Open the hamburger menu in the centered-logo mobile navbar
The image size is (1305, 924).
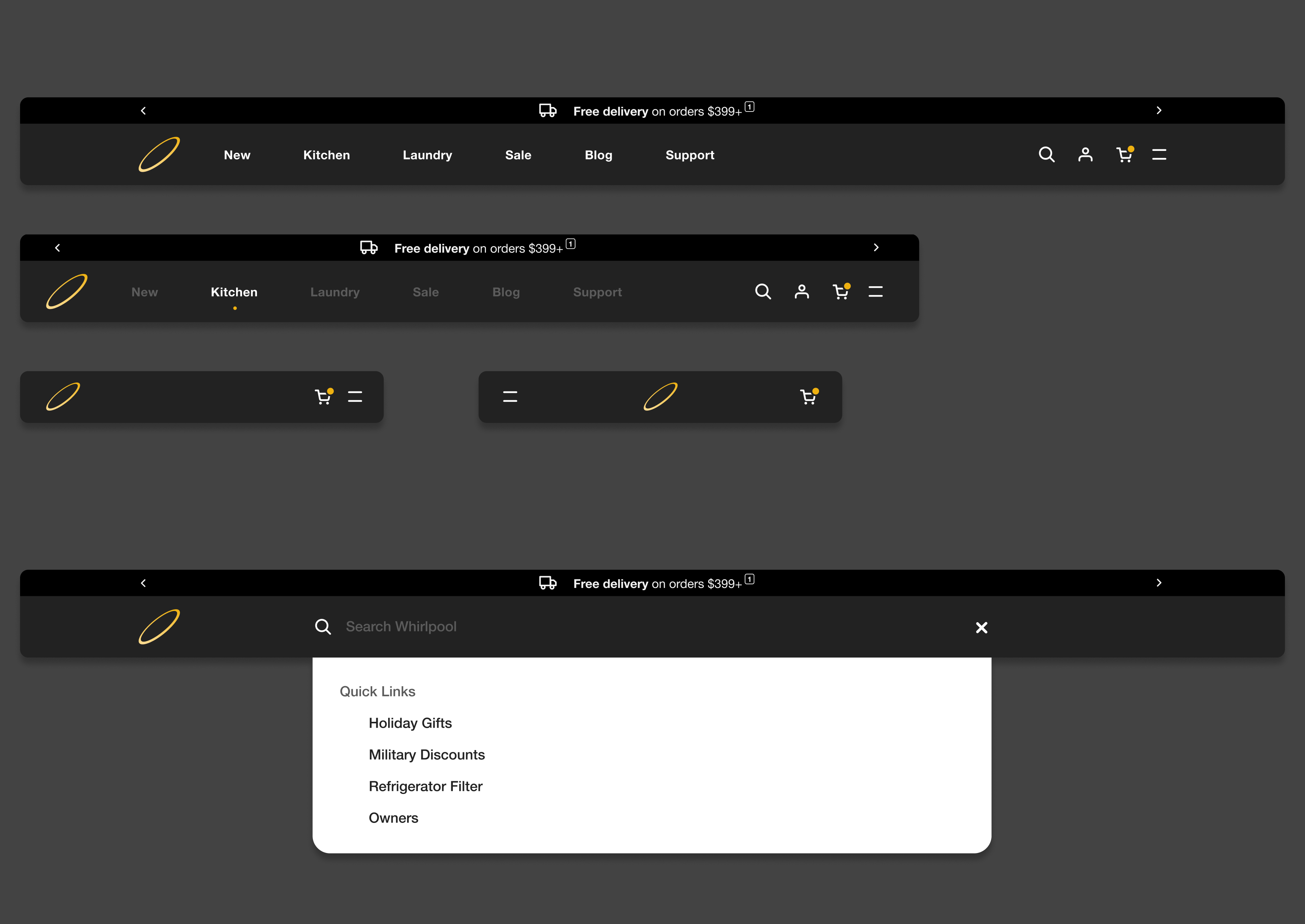click(510, 397)
